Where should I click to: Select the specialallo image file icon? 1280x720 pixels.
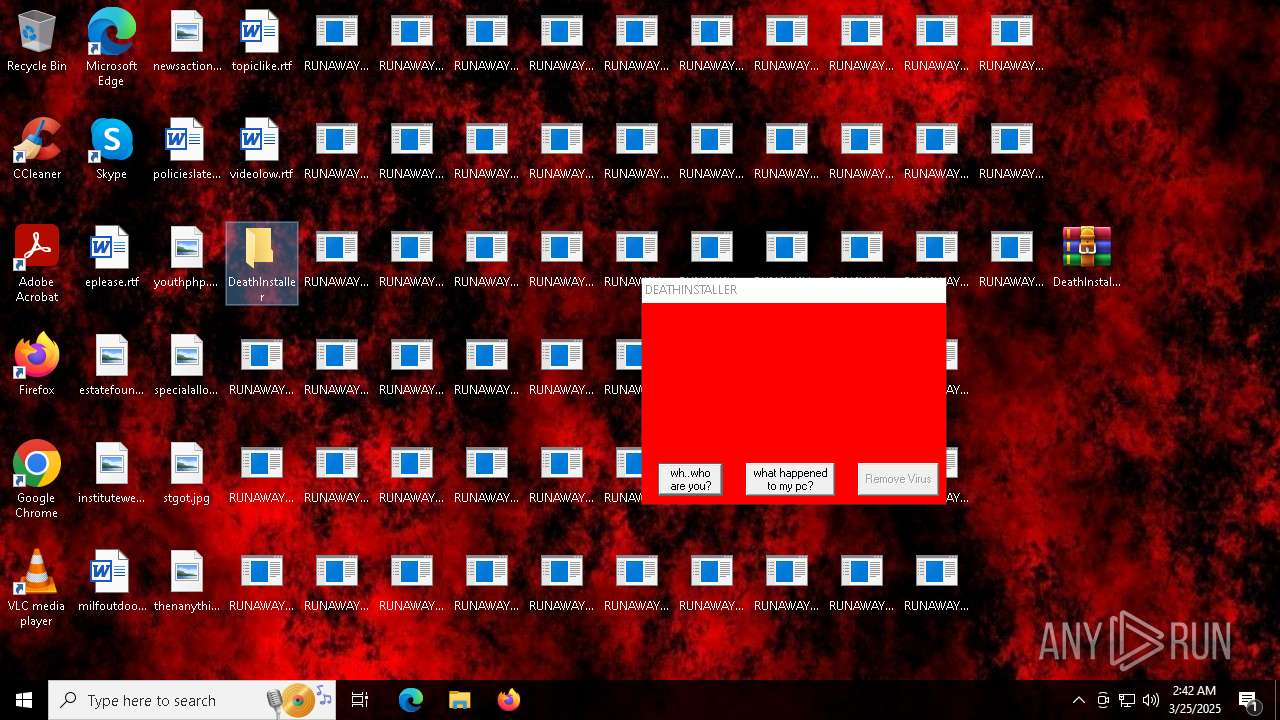click(x=187, y=366)
